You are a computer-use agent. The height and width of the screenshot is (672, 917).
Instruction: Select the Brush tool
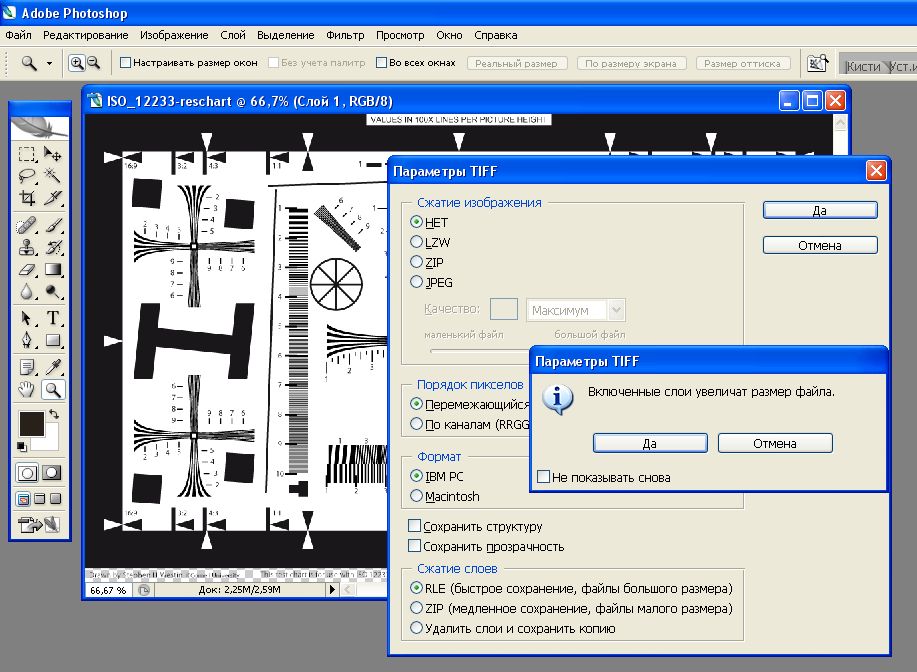click(53, 225)
